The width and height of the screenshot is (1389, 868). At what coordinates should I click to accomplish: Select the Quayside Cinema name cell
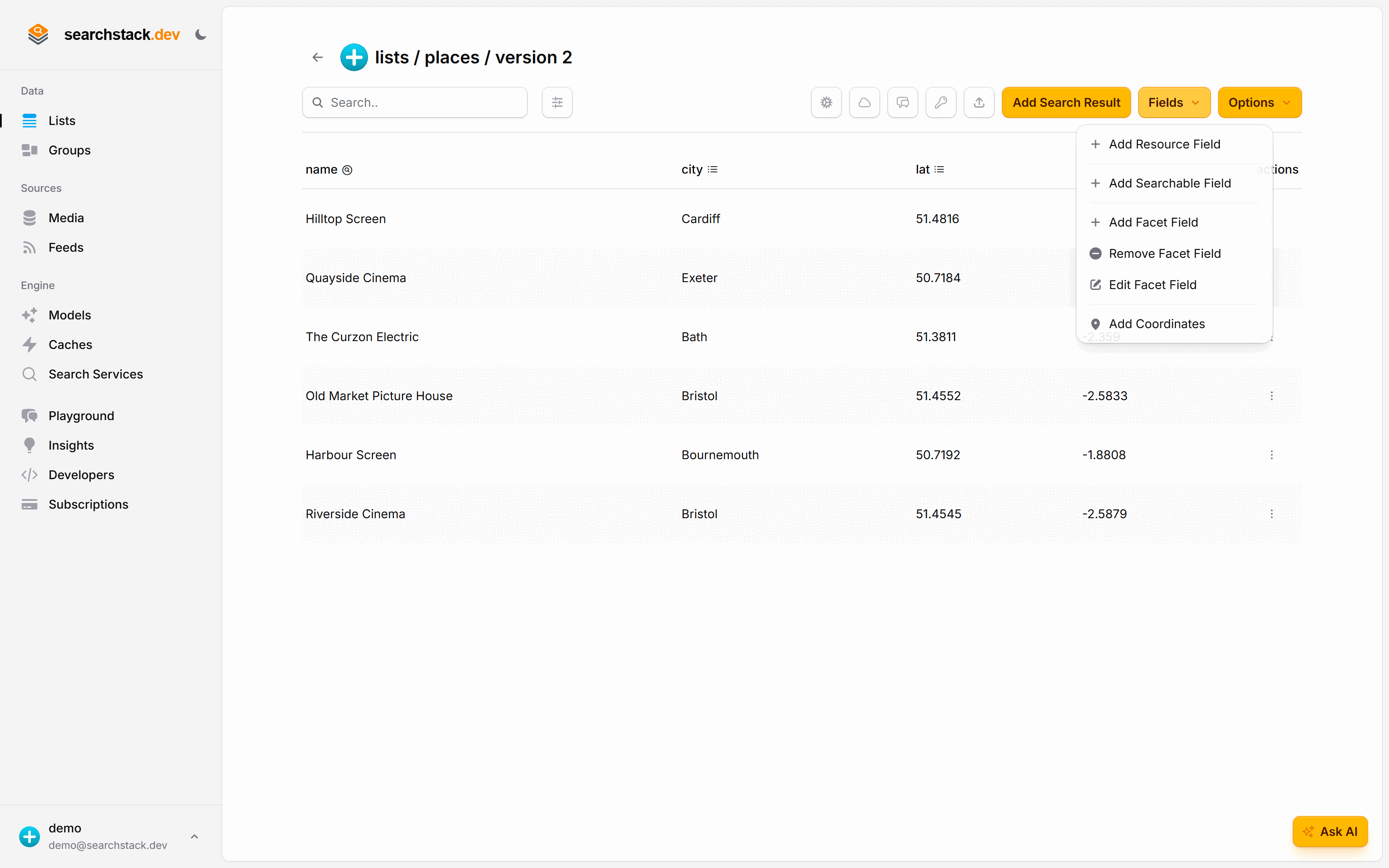(x=355, y=278)
